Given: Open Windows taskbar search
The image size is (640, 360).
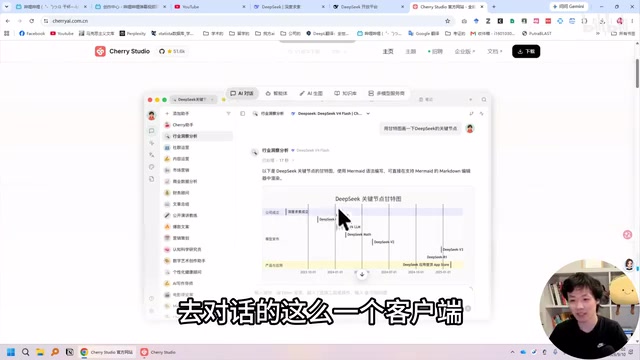Looking at the screenshot, I should [x=26, y=352].
